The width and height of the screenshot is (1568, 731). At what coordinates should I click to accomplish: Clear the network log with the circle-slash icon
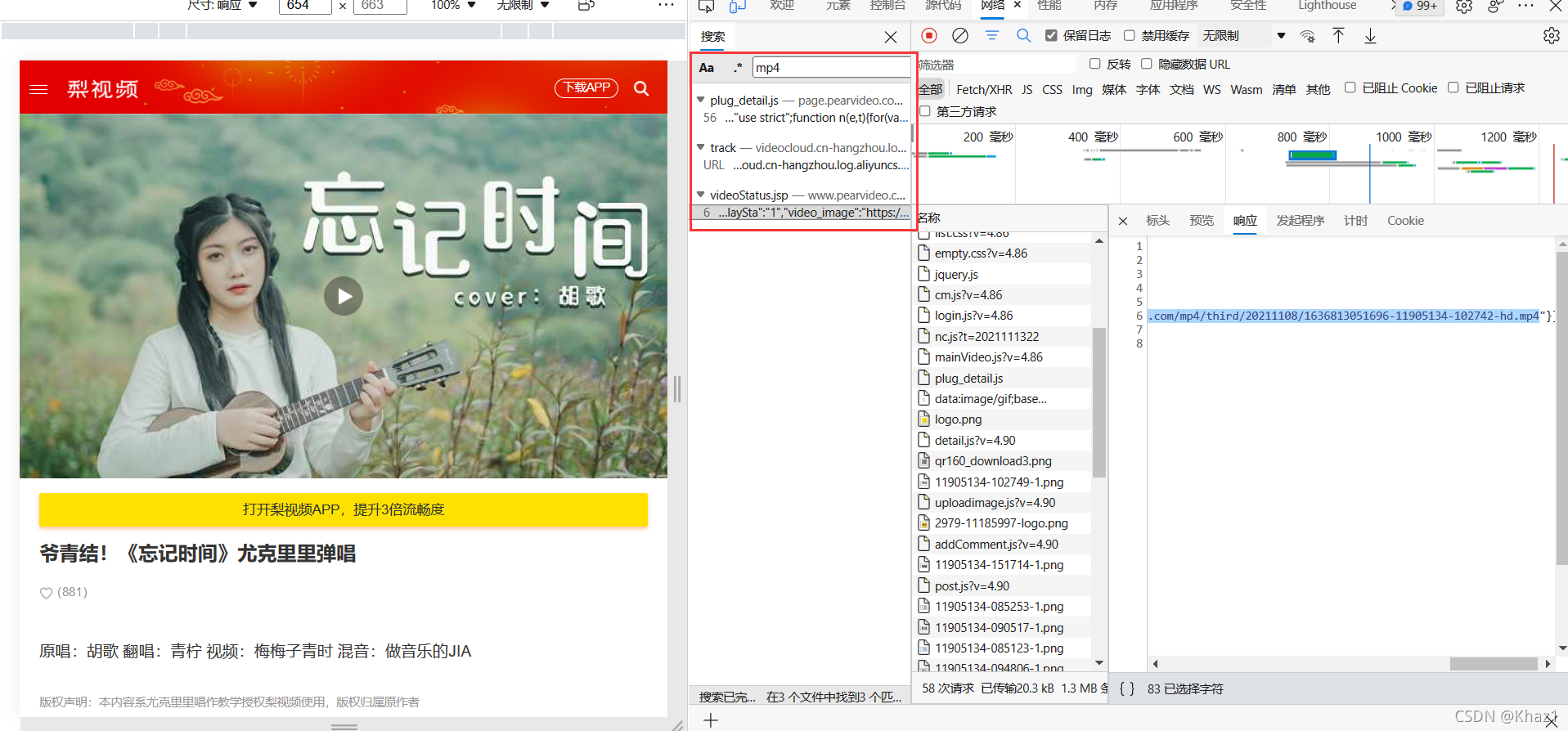960,35
